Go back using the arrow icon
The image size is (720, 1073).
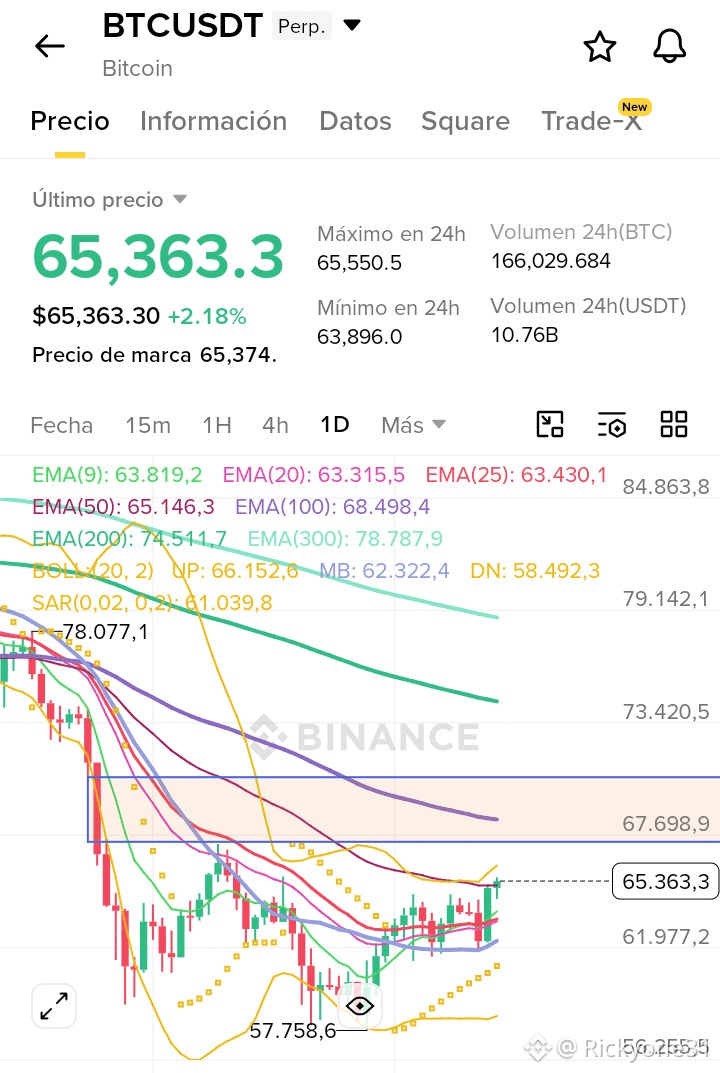click(49, 47)
